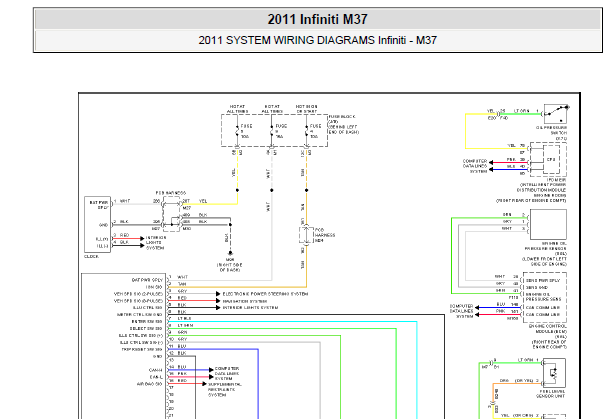Click the 'TRIP RESET SW SIG' pin label
Image resolution: width=606 pixels, height=419 pixels.
(142, 349)
